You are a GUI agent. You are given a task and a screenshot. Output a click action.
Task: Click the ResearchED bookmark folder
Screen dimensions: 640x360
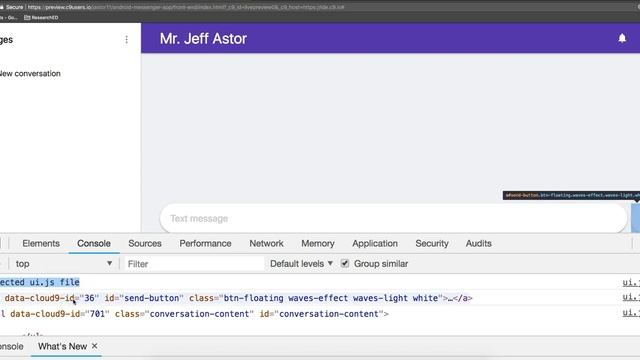[x=41, y=18]
